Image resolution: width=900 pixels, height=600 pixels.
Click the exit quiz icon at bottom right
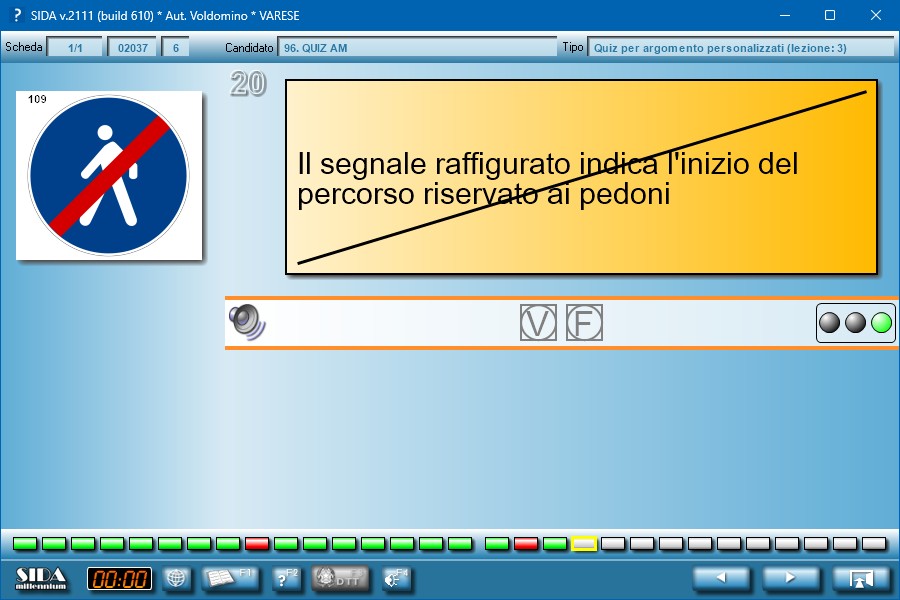pos(860,578)
